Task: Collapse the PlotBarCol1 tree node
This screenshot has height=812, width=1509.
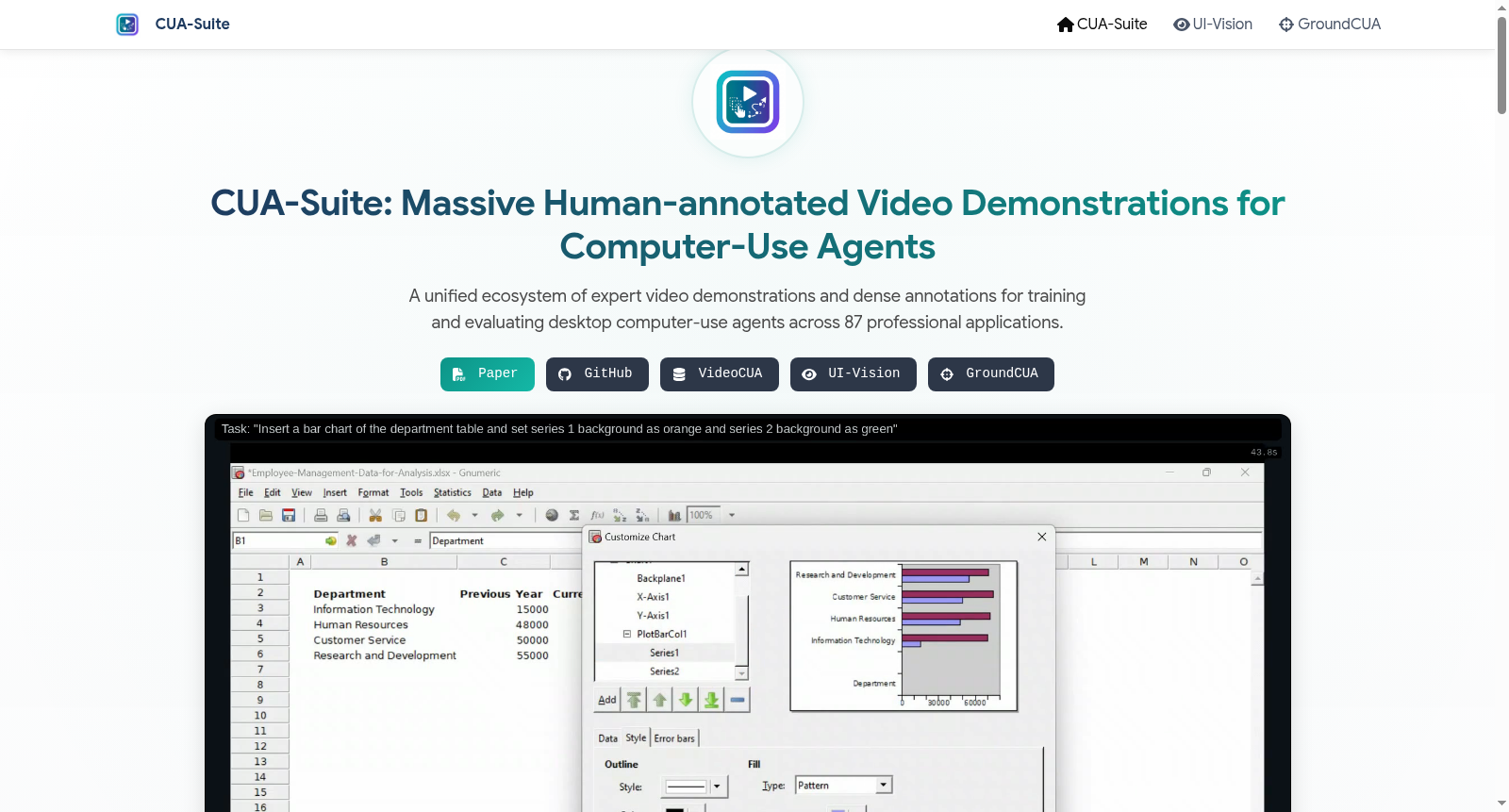Action: coord(627,634)
